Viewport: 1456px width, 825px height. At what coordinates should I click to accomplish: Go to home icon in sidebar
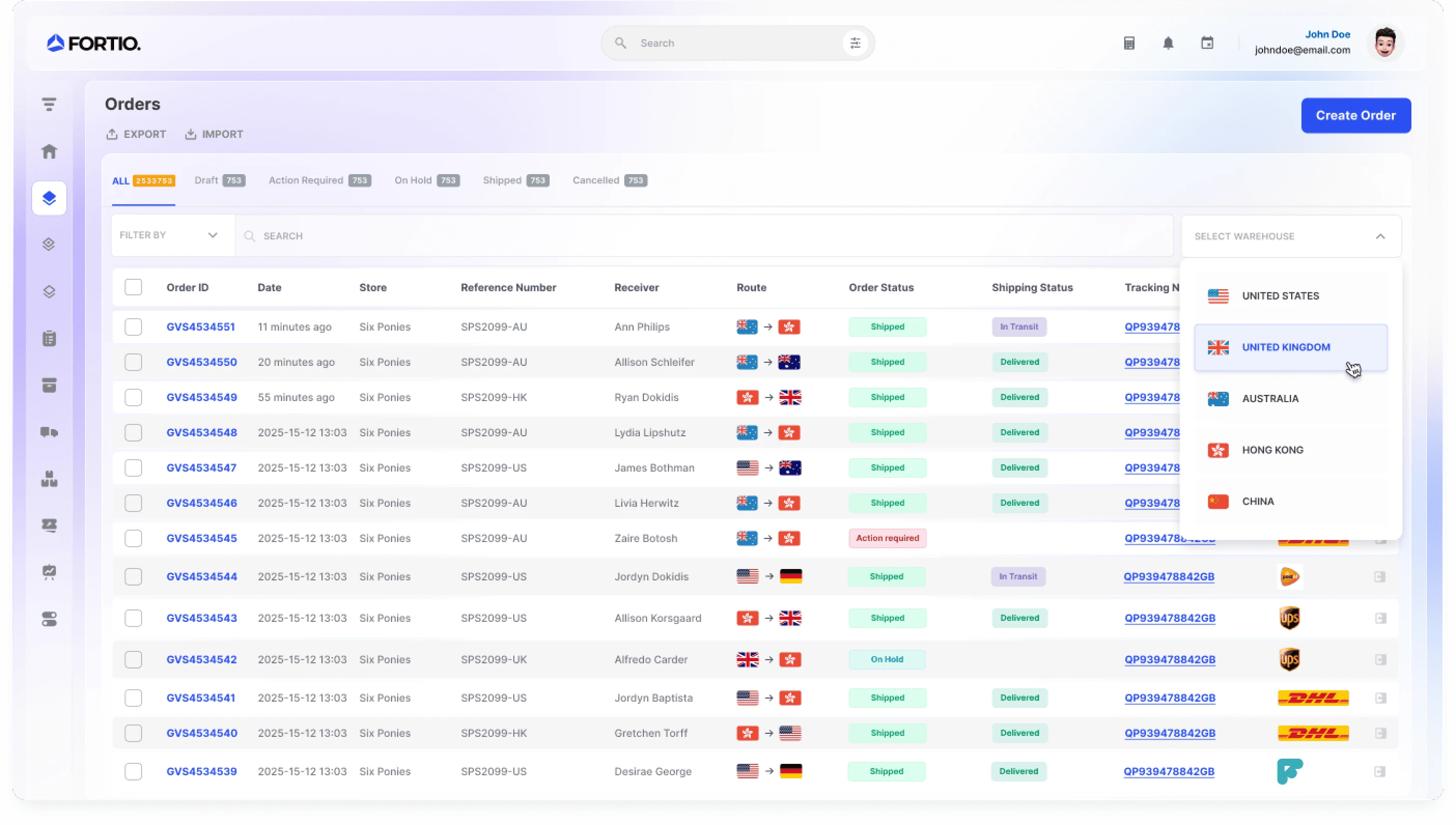click(x=49, y=151)
